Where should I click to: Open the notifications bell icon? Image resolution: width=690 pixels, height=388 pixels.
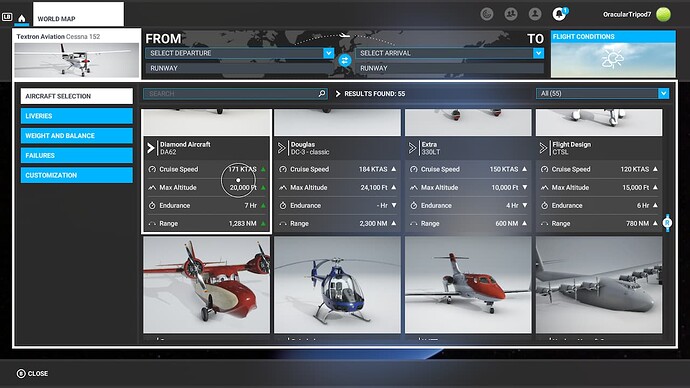click(x=559, y=14)
